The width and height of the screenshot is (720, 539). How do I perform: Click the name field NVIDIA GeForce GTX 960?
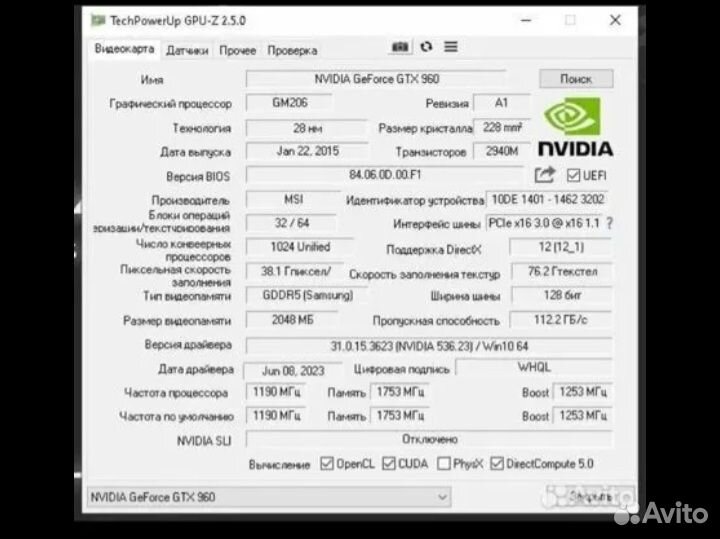pos(376,79)
